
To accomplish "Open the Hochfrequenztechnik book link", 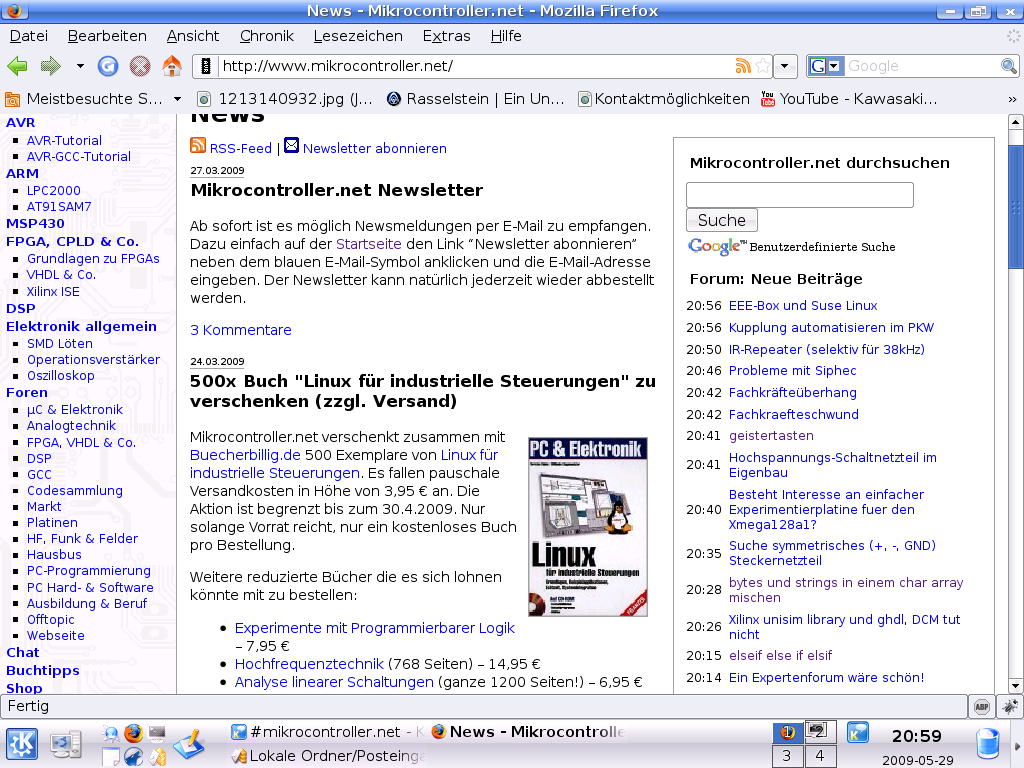I will click(309, 664).
